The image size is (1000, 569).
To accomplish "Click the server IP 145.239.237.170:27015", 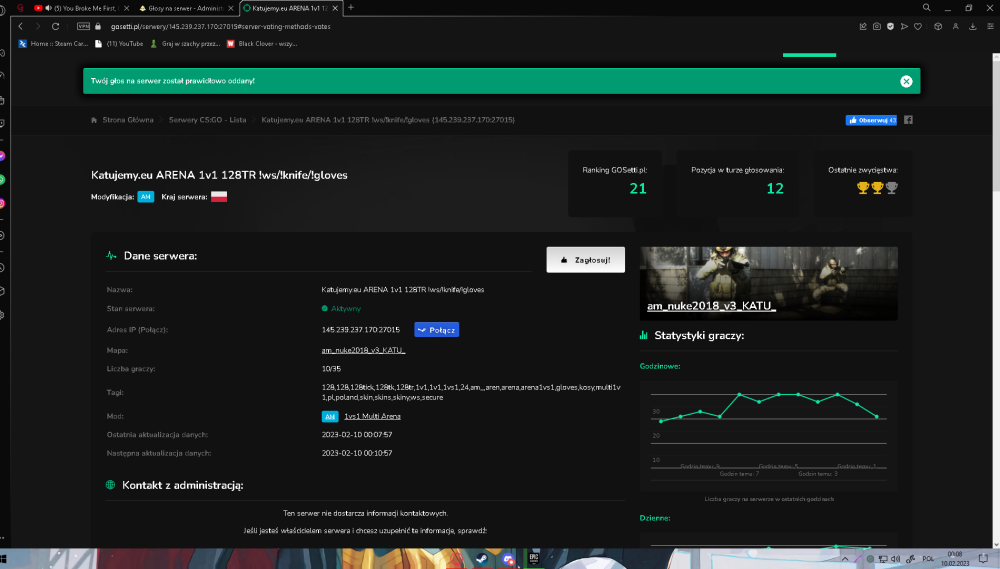I will 360,330.
